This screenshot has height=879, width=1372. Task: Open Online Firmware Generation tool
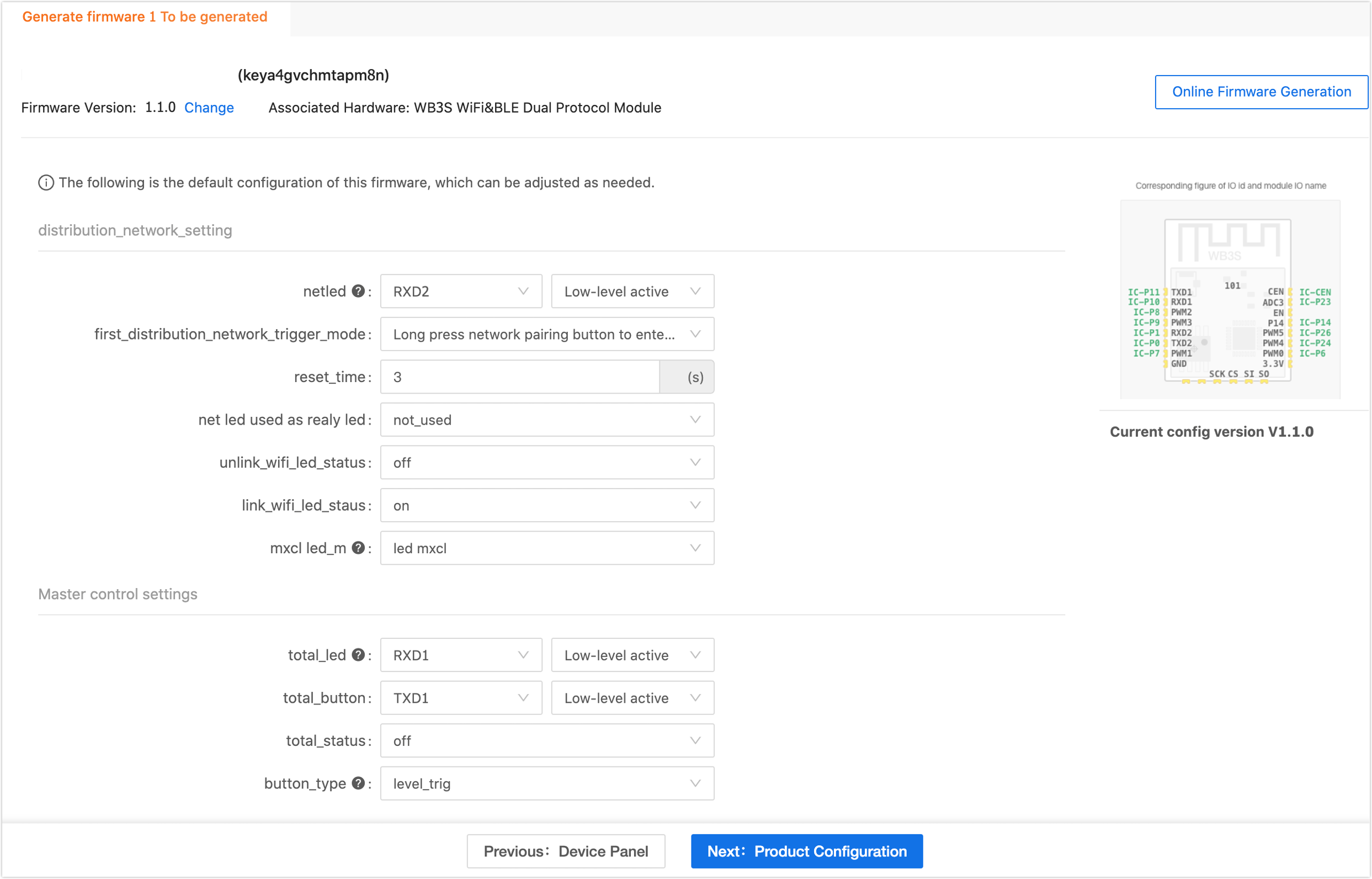pos(1261,92)
